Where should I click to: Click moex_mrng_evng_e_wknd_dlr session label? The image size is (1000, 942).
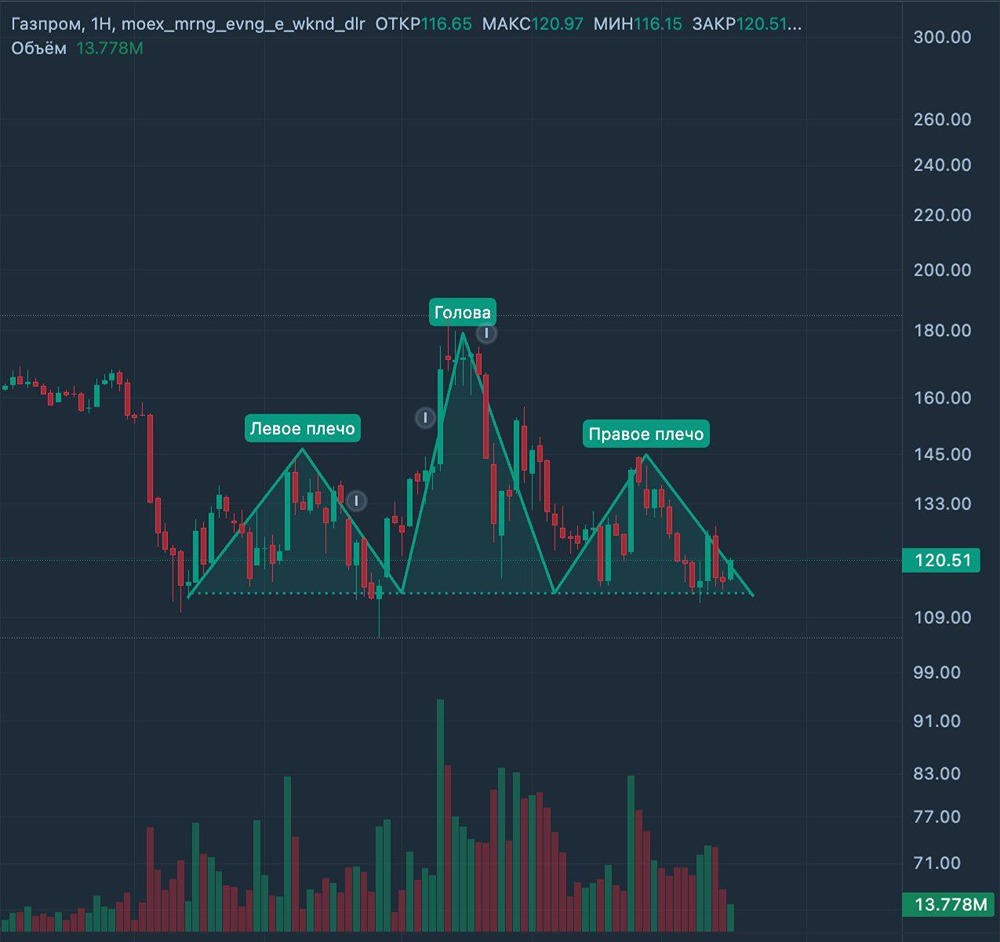point(243,24)
